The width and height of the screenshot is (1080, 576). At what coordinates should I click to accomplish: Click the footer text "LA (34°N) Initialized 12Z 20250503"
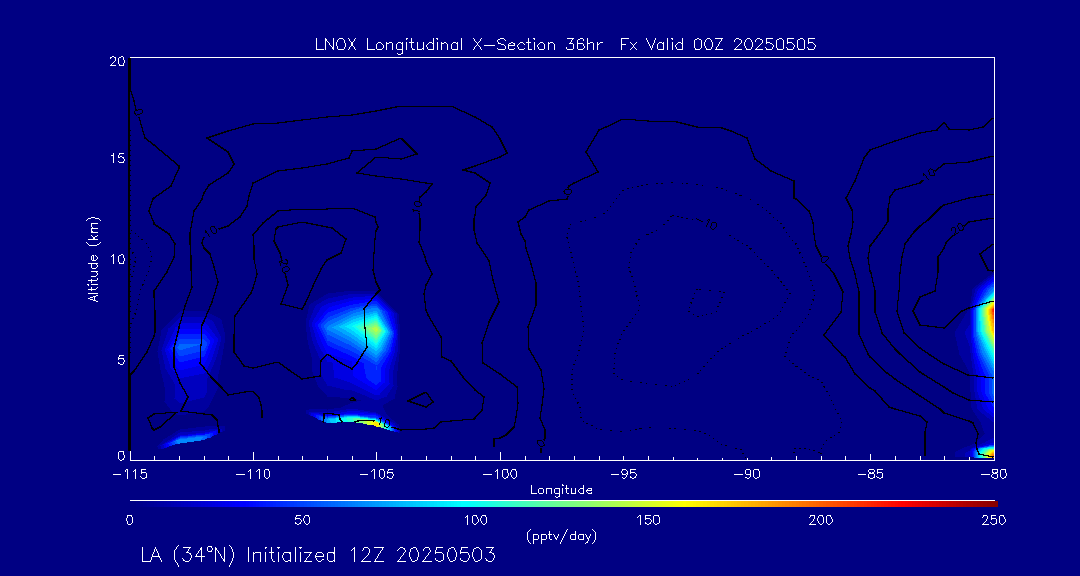318,556
